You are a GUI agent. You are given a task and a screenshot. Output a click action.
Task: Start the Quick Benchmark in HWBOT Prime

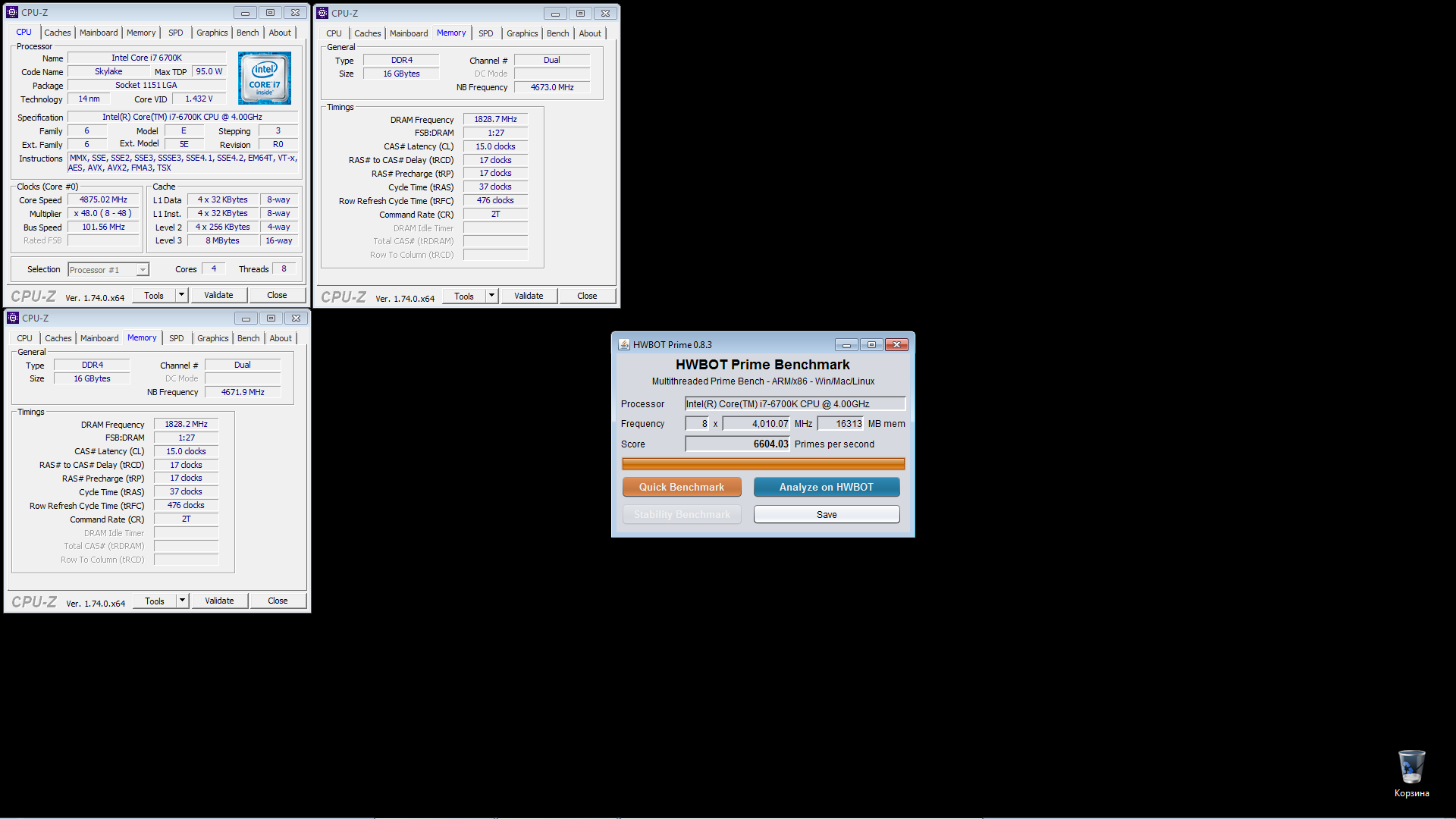[x=682, y=487]
